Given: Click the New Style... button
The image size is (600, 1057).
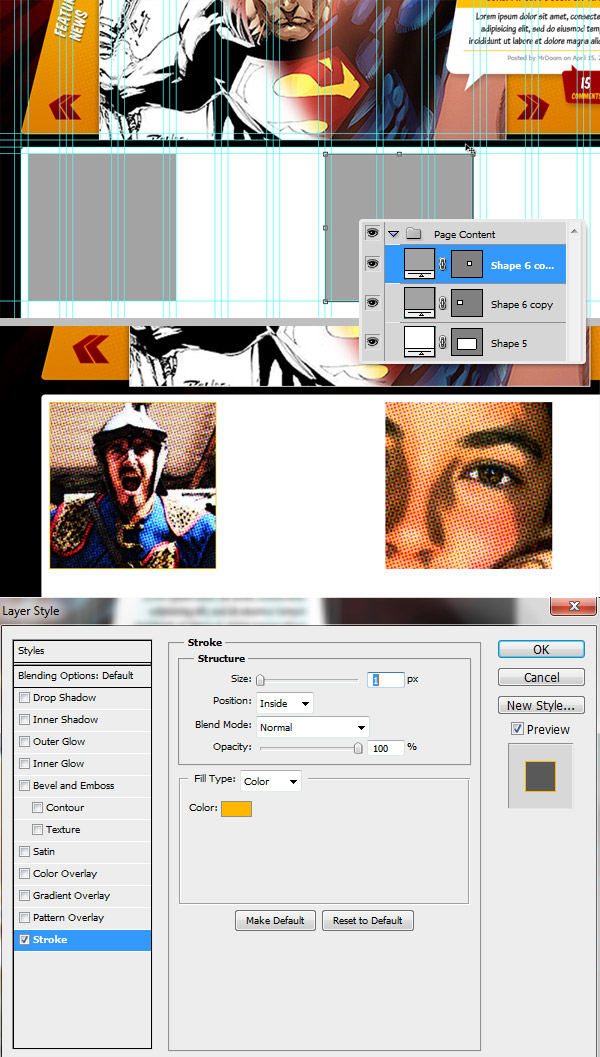Looking at the screenshot, I should point(541,706).
